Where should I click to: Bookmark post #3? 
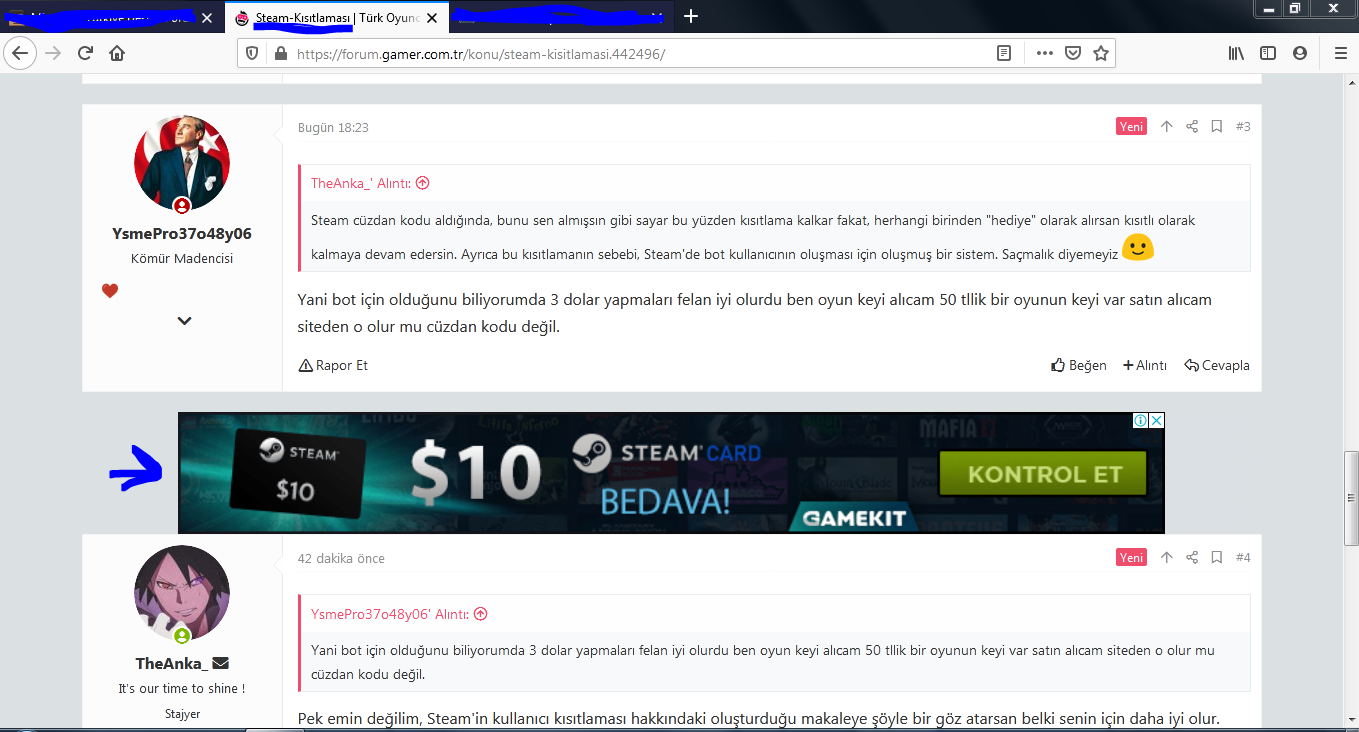click(1217, 127)
